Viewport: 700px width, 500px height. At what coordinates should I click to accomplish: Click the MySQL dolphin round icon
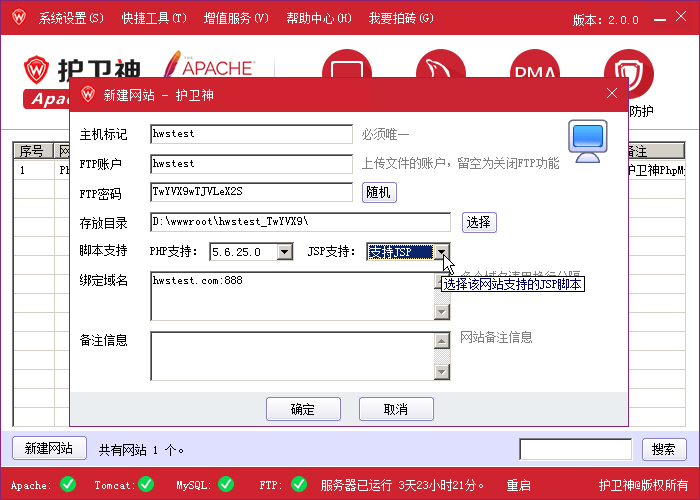441,63
